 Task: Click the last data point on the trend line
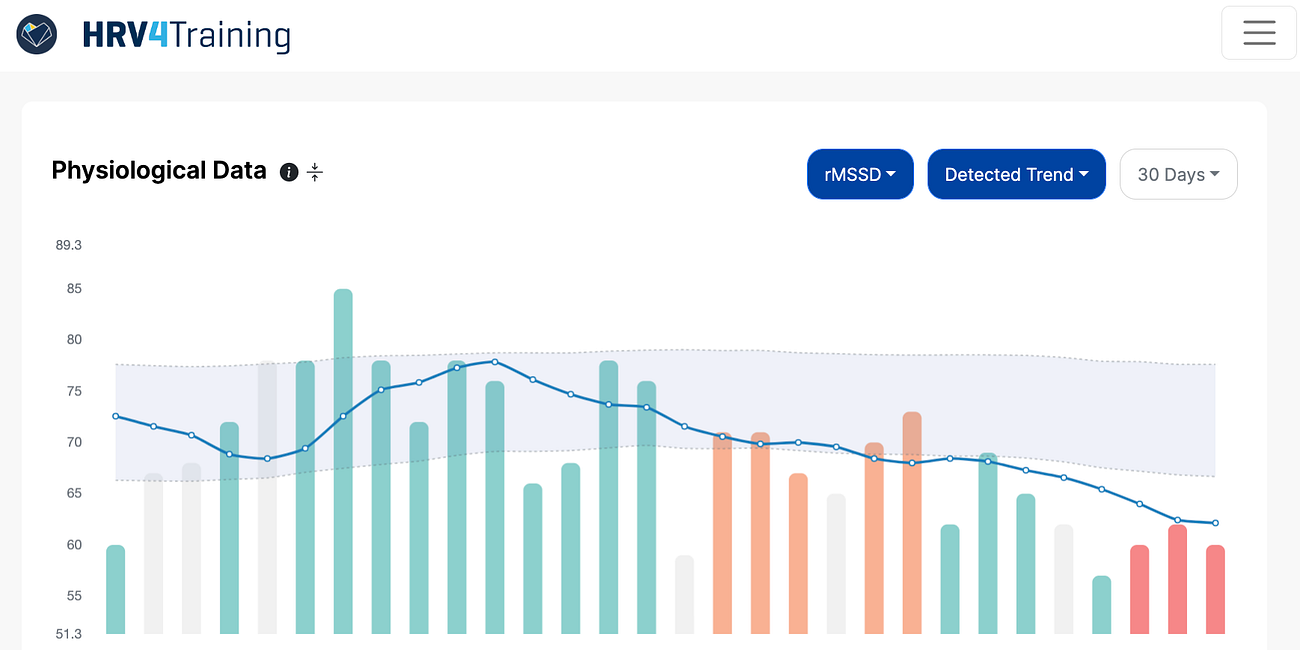[x=1215, y=522]
